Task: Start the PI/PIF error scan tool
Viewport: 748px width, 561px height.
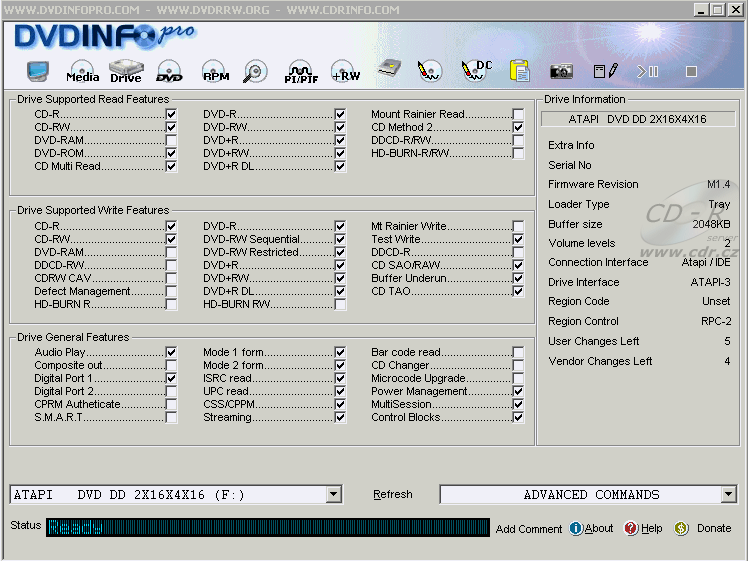Action: [x=301, y=72]
